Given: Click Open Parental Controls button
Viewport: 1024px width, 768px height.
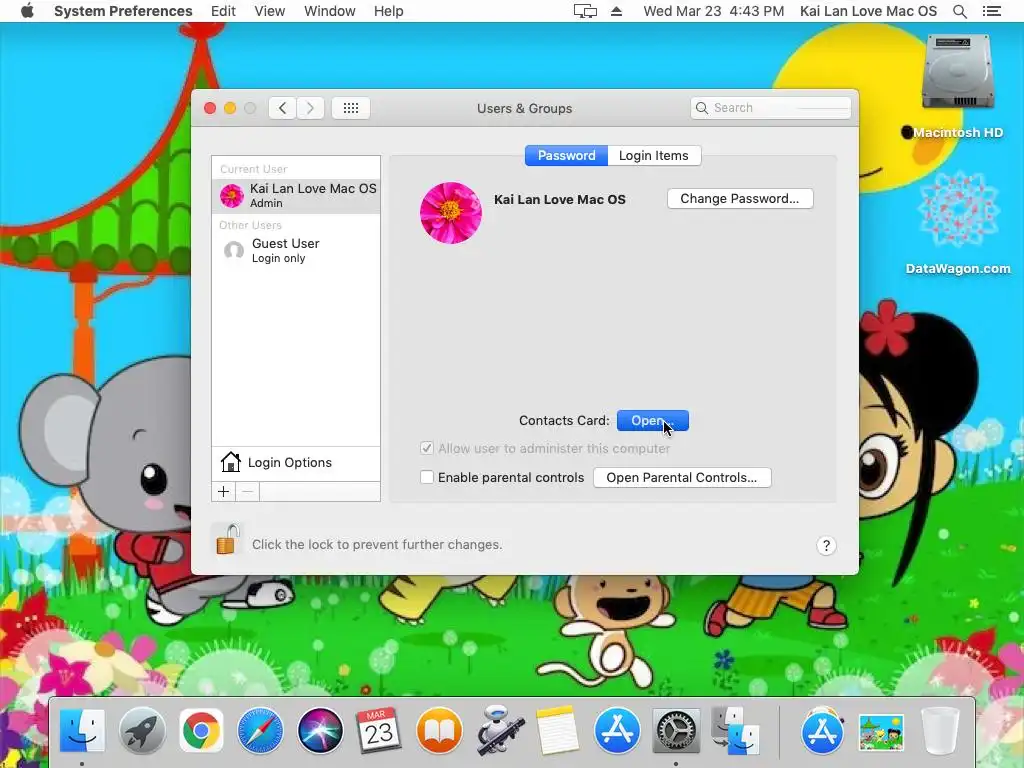Looking at the screenshot, I should pos(682,477).
